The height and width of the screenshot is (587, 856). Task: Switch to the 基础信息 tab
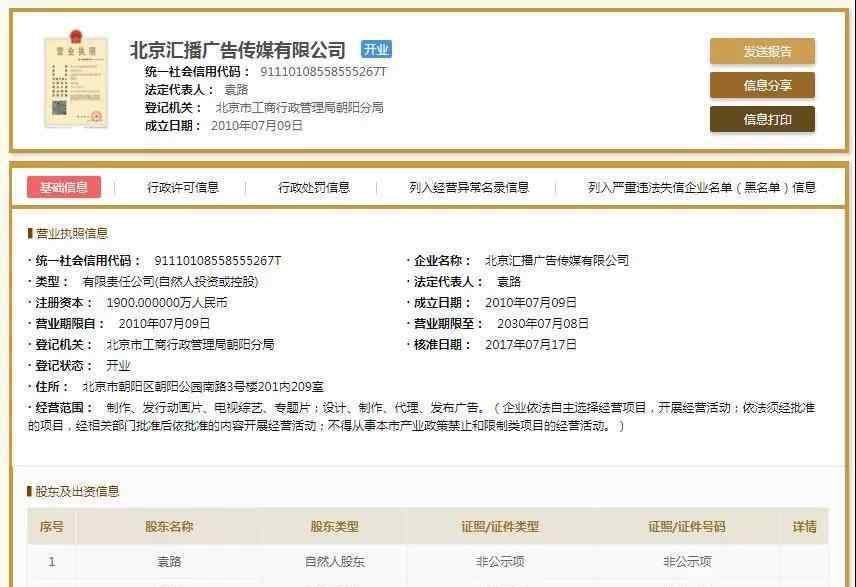point(64,187)
